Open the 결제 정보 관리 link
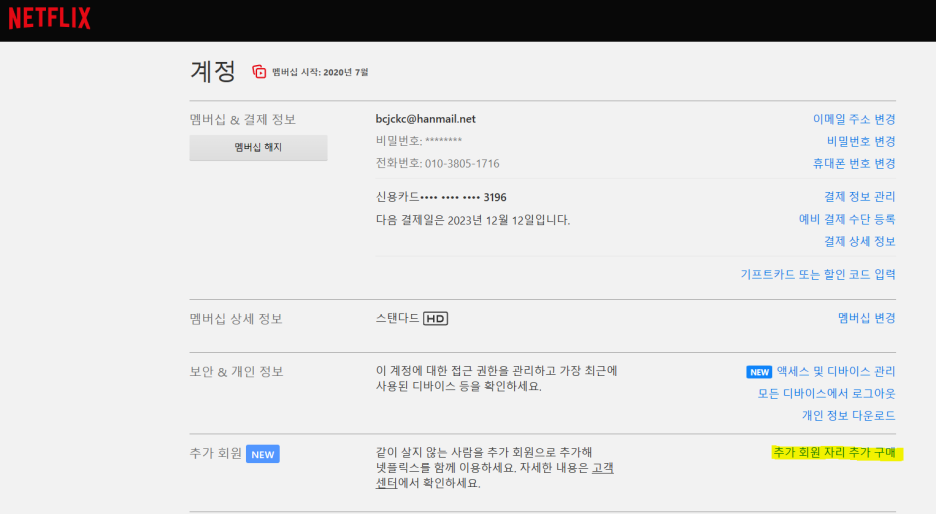 click(860, 197)
